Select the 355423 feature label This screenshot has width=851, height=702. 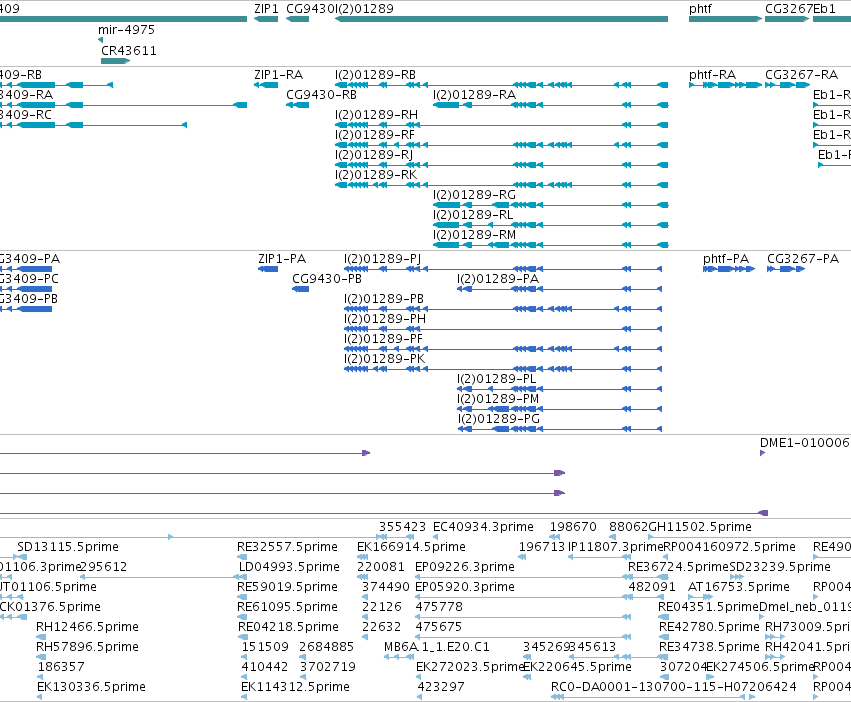(402, 527)
